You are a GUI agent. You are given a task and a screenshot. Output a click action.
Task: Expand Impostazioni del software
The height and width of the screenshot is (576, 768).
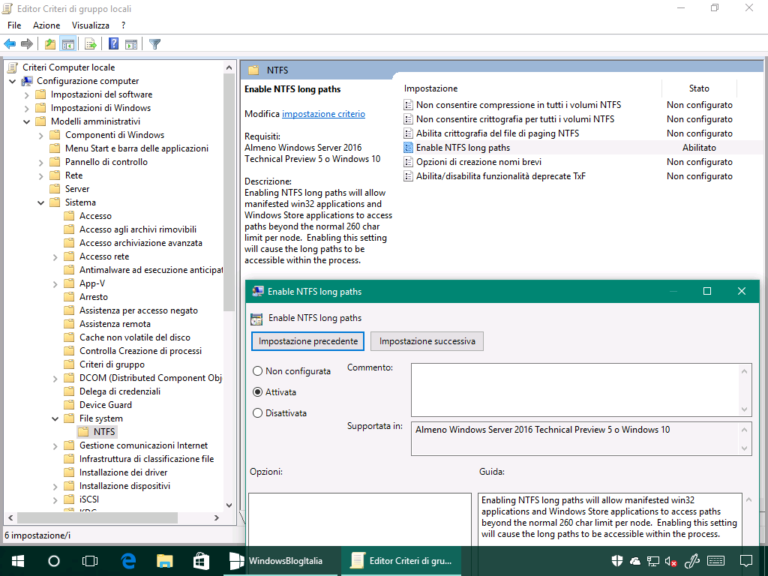coord(27,95)
